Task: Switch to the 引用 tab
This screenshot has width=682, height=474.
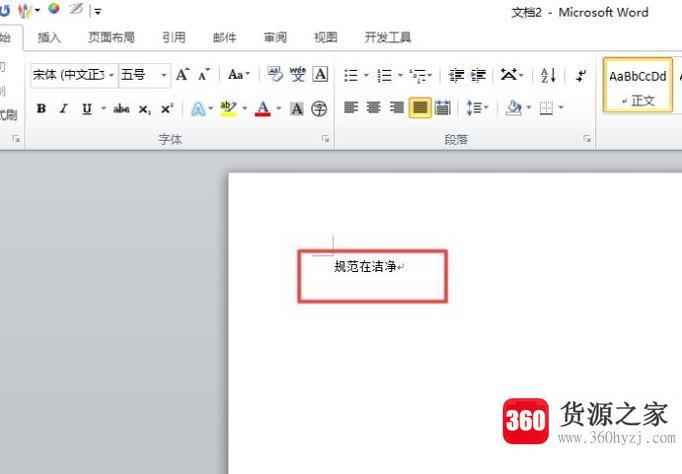Action: click(x=174, y=37)
